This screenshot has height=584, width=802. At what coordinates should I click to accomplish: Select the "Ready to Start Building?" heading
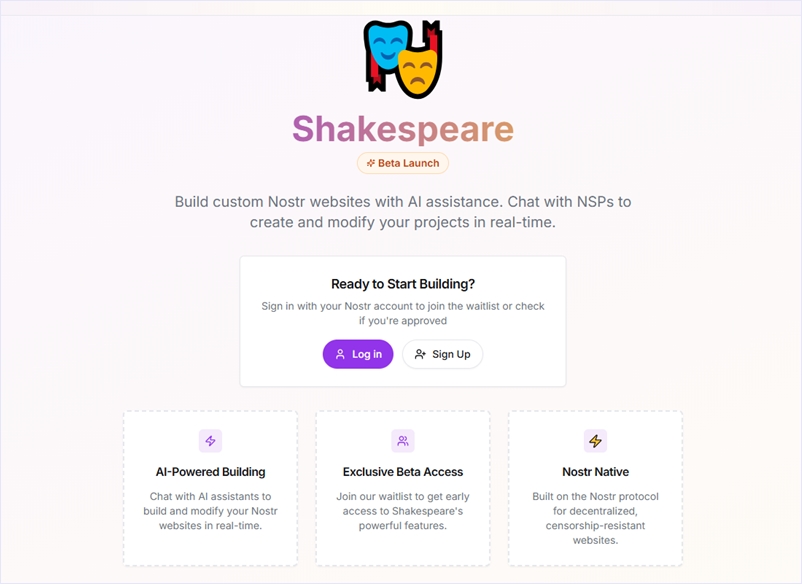tap(403, 284)
